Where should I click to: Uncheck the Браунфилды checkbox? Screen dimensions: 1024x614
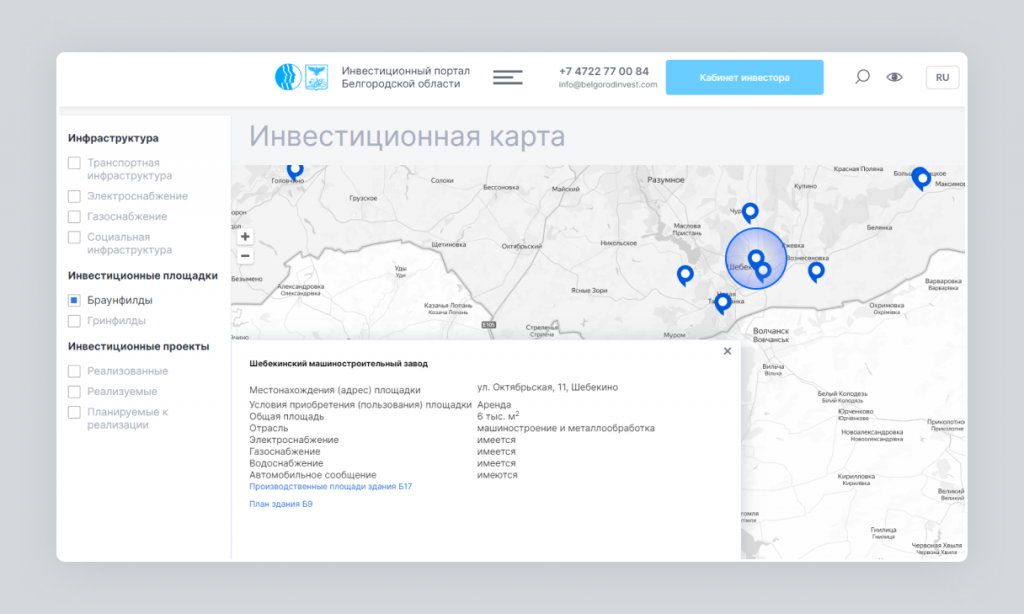74,300
